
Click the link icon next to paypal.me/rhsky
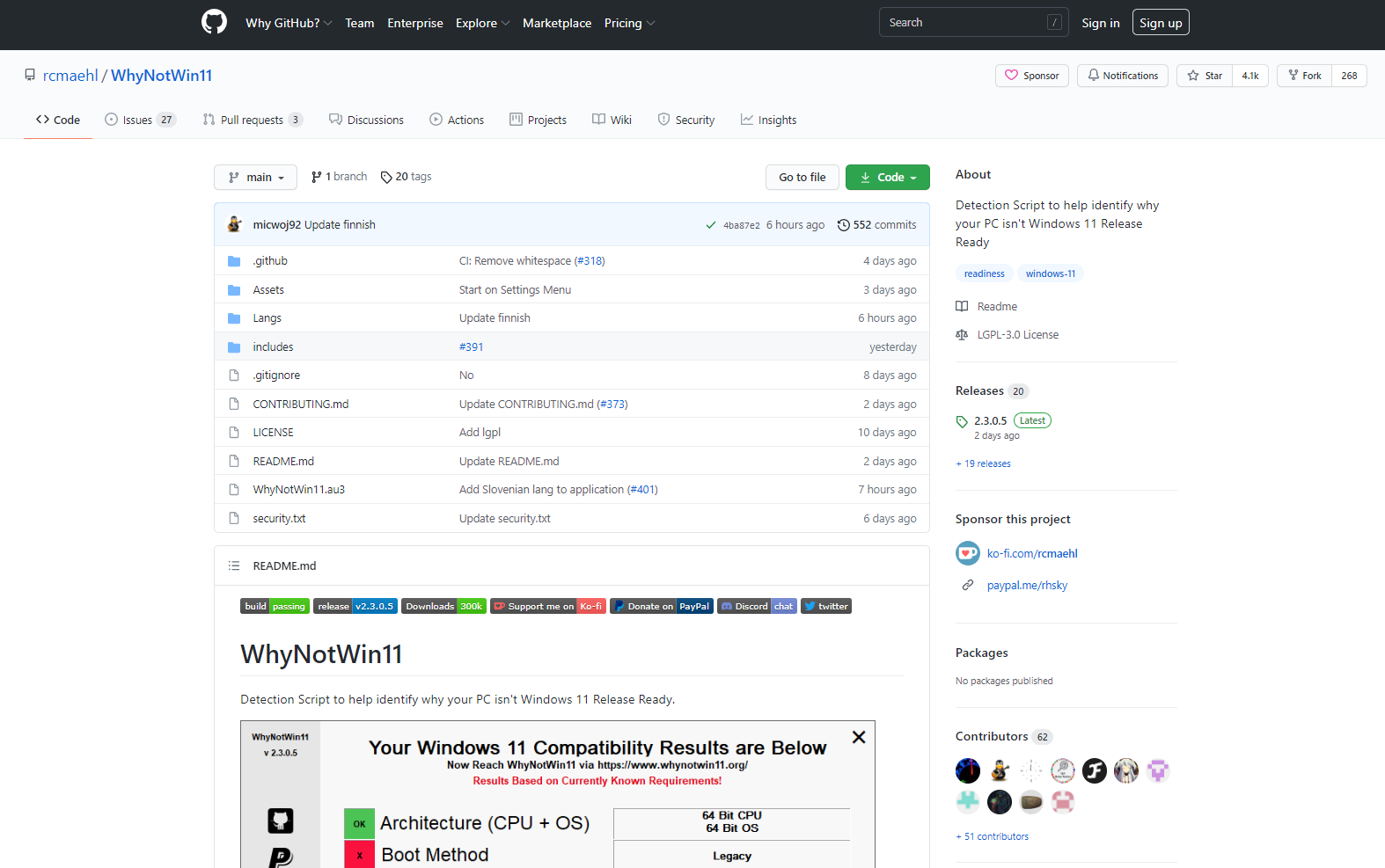coord(968,585)
